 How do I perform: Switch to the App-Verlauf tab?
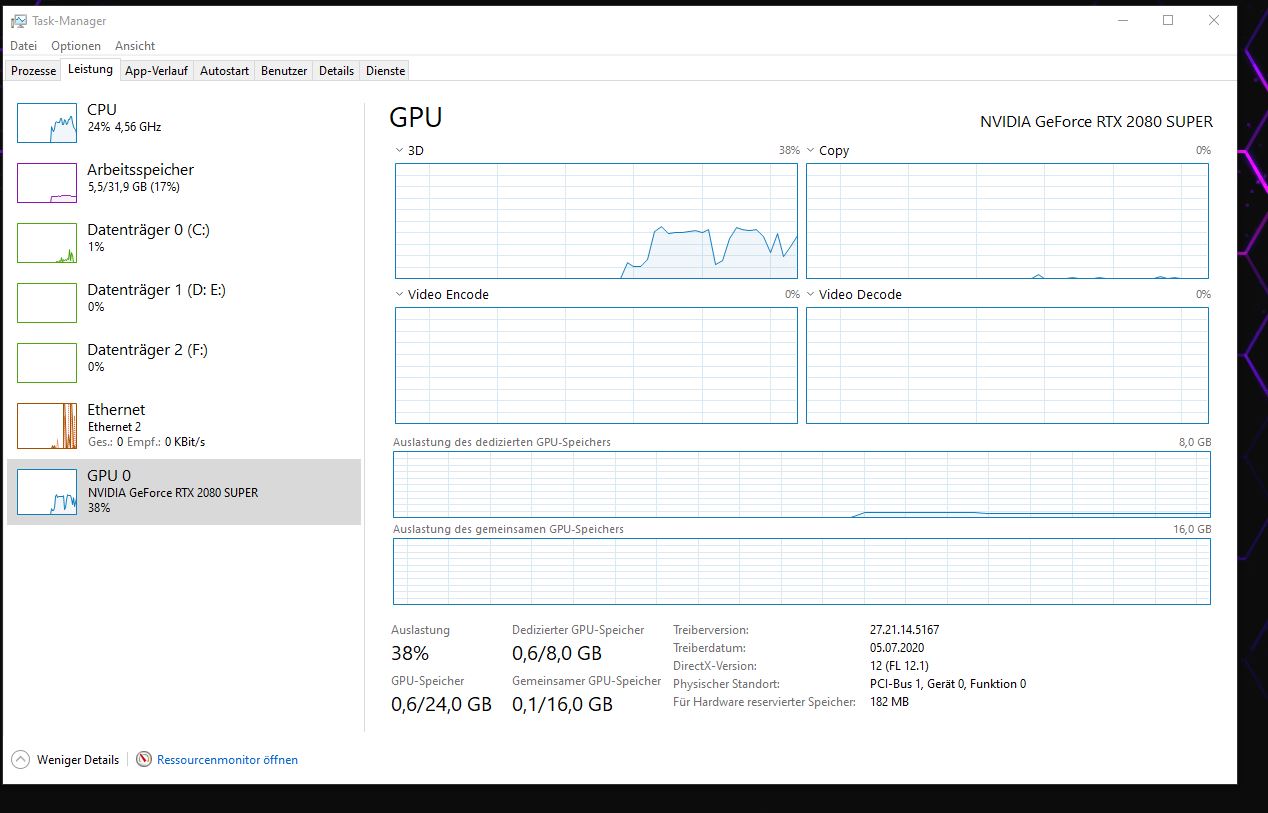pos(157,71)
